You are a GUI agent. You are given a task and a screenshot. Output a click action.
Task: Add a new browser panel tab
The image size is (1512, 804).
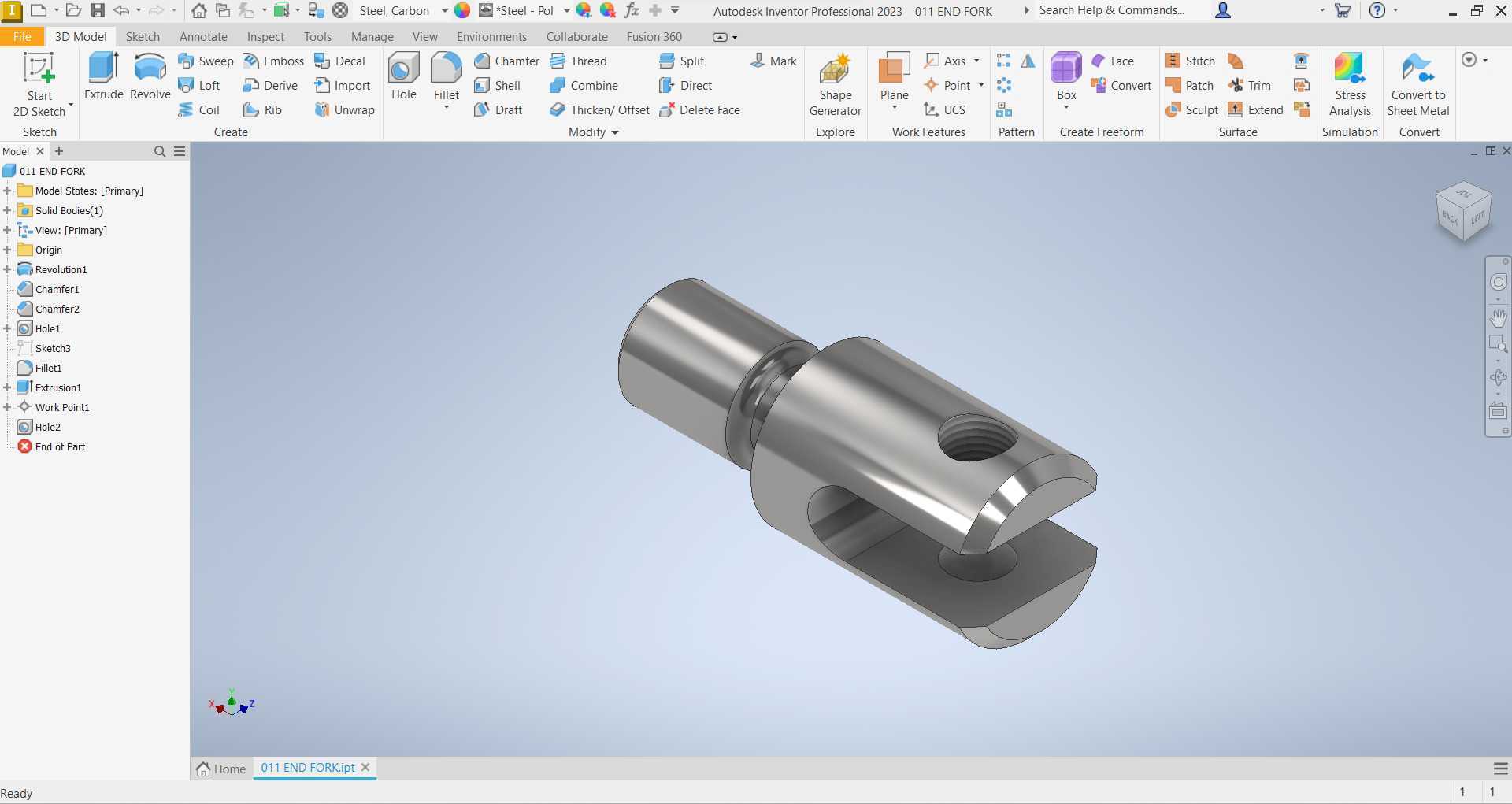(x=59, y=151)
